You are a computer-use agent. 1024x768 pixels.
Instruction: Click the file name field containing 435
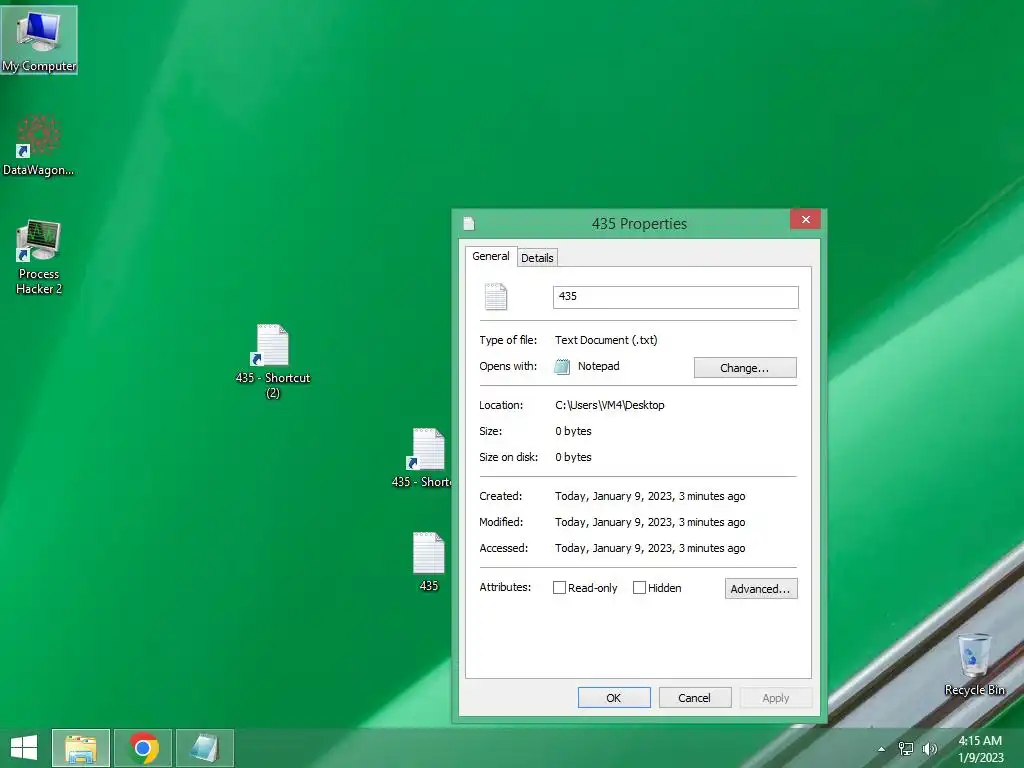point(675,297)
